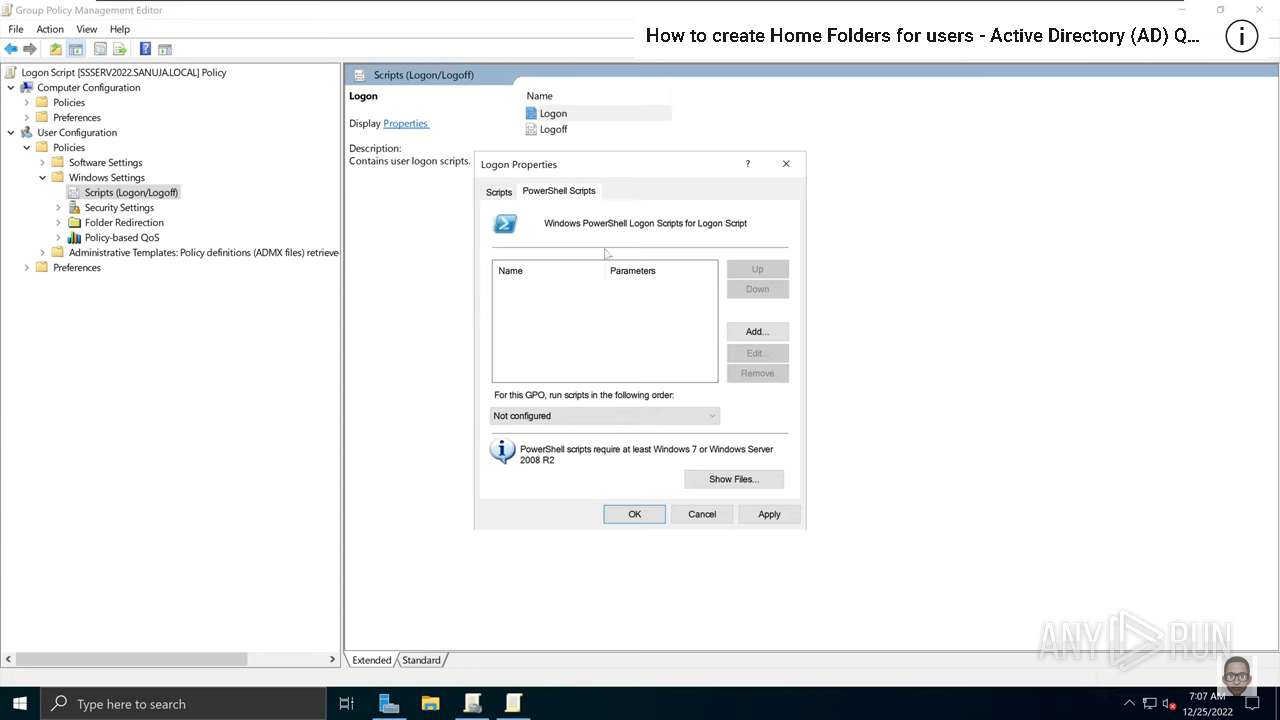The height and width of the screenshot is (720, 1280).
Task: Select the Logoff script item in the list
Action: 553,129
